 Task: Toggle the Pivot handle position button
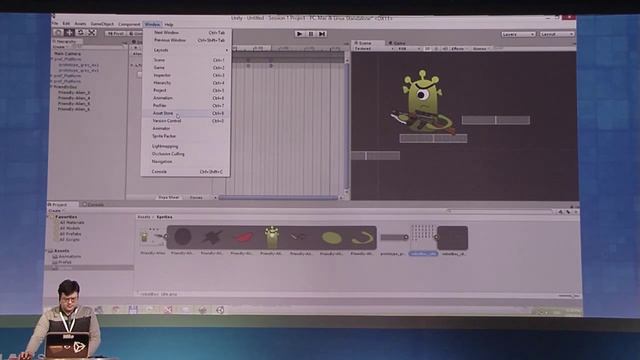pos(116,33)
